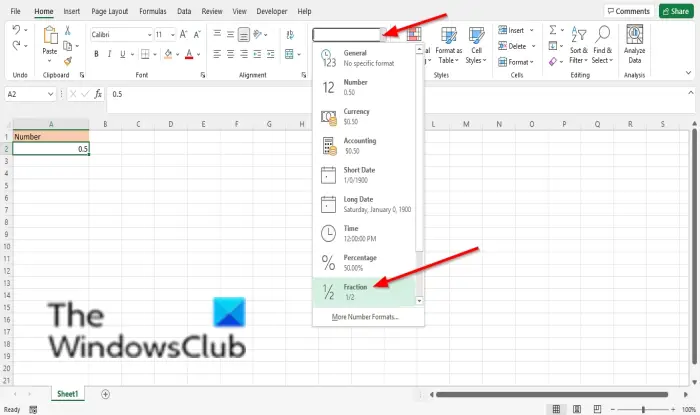Open the Number Format dropdown arrow
700x415 pixels.
click(x=383, y=35)
